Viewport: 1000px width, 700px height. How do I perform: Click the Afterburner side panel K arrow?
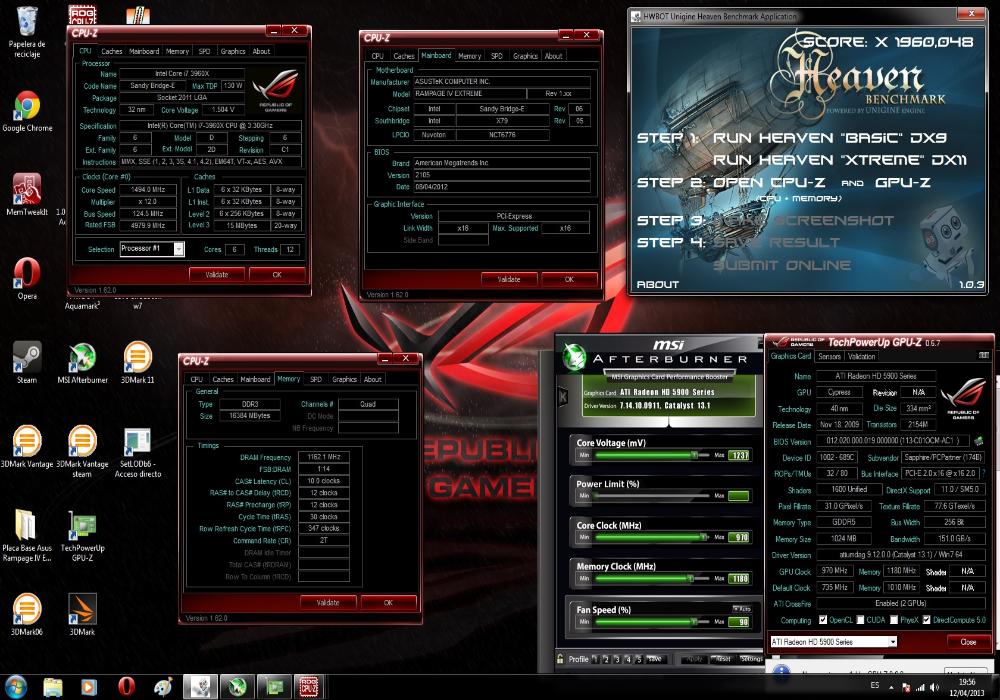(563, 397)
